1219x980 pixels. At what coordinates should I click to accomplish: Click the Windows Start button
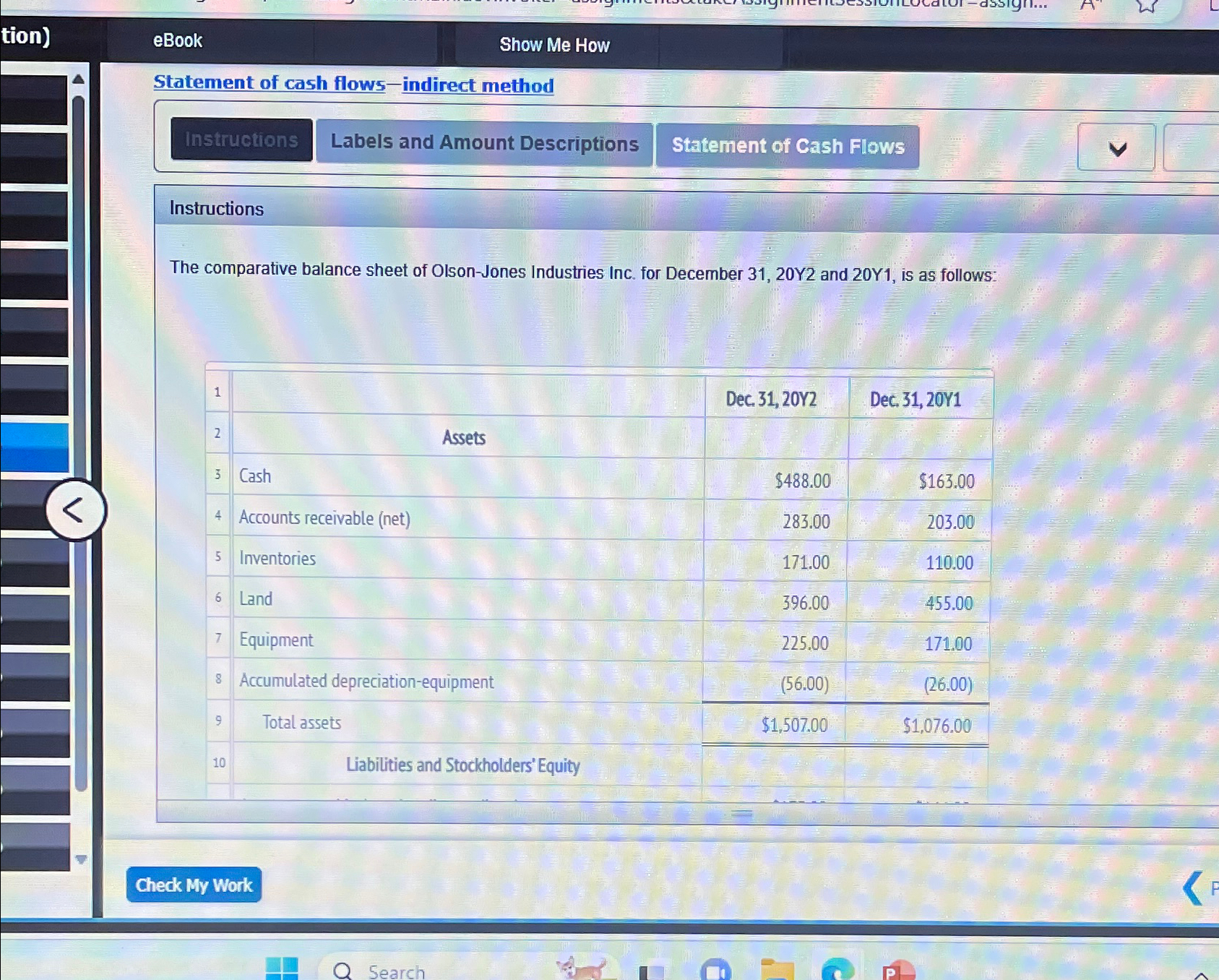click(x=283, y=968)
